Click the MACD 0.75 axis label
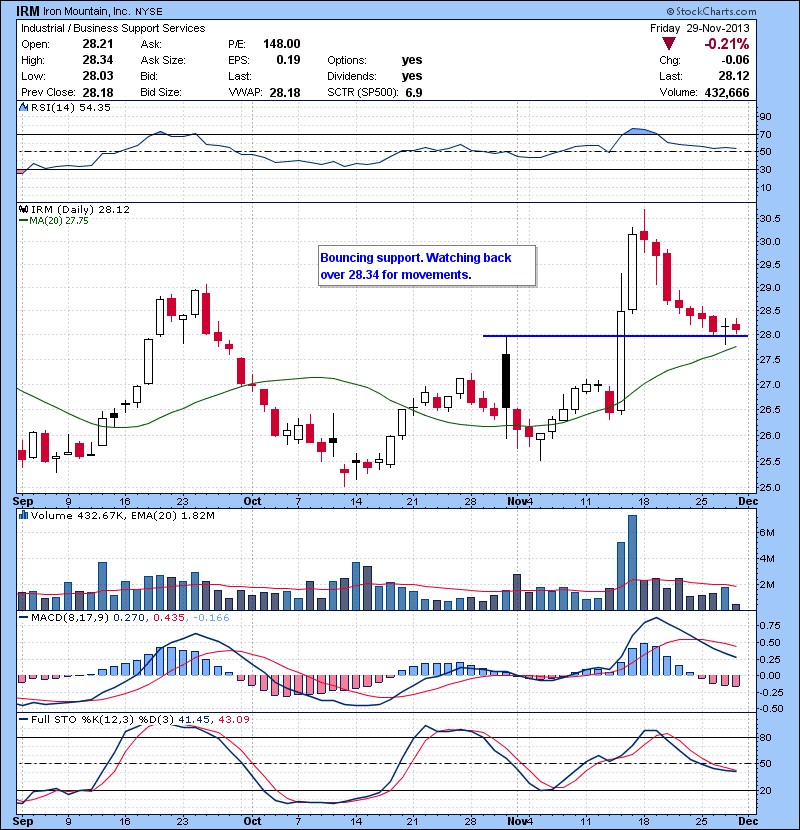 [x=769, y=626]
